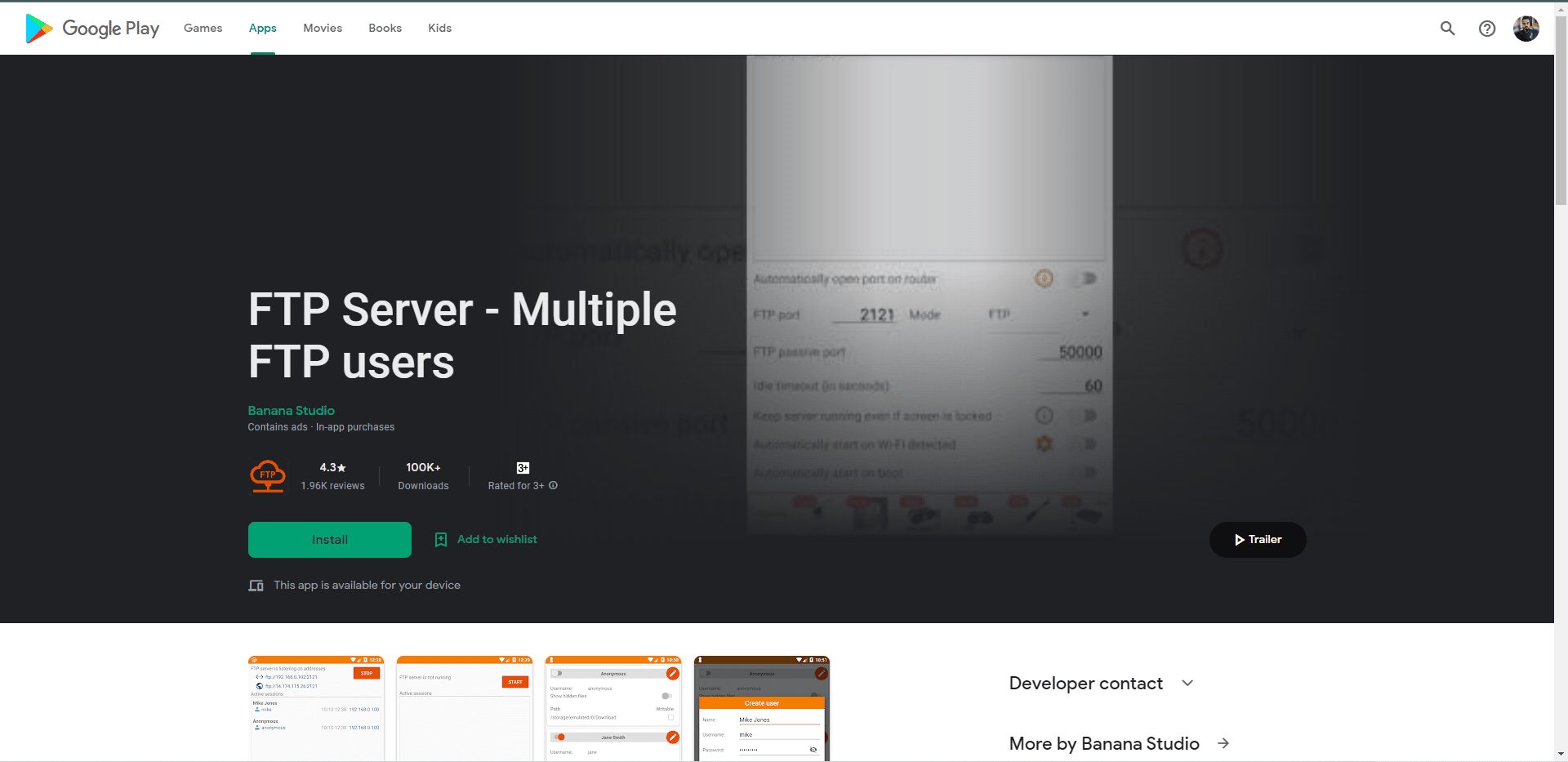
Task: Click the scrollbar down arrow
Action: pos(1561,755)
